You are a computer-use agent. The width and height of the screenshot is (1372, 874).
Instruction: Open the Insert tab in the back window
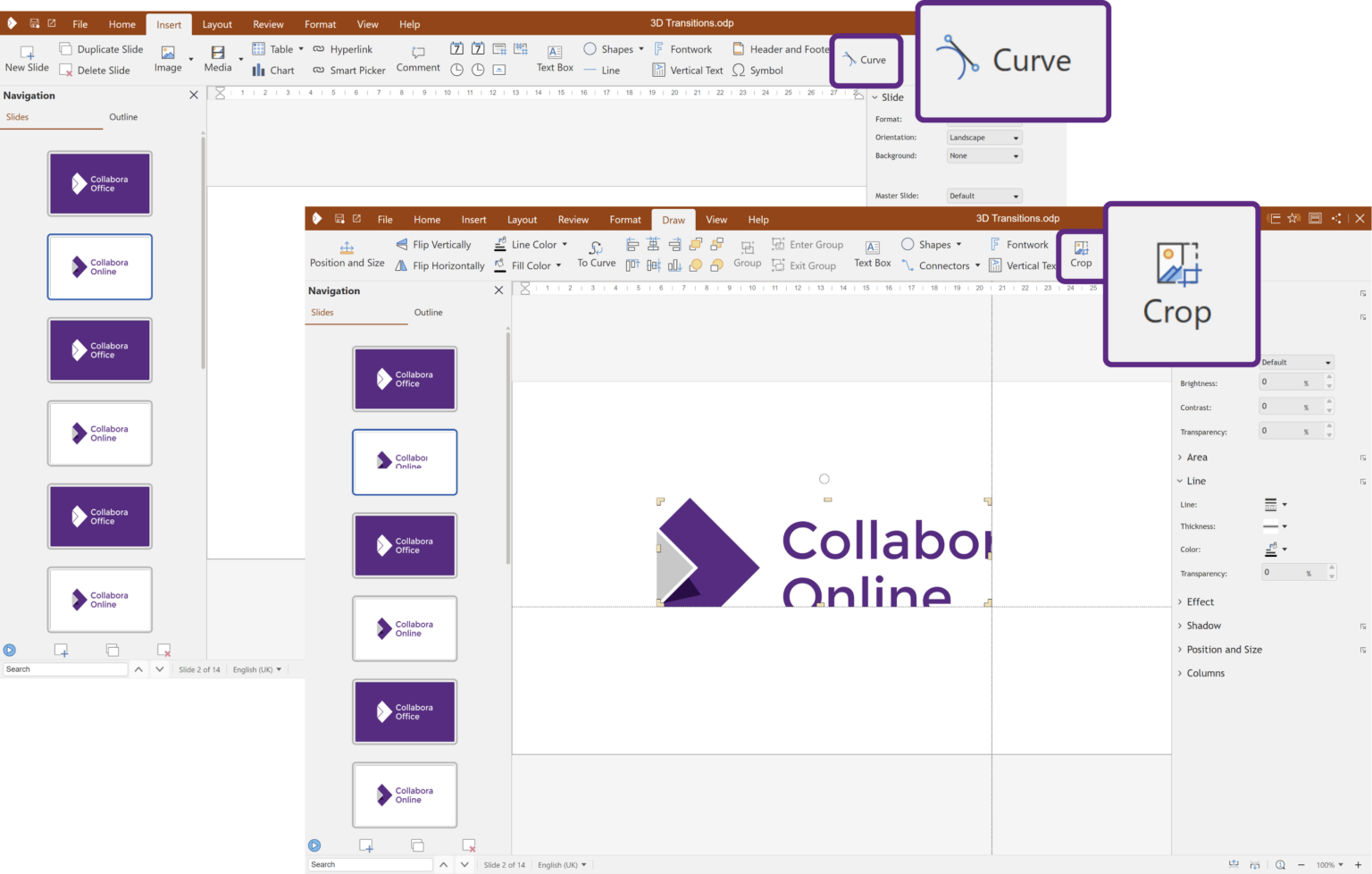pyautogui.click(x=169, y=24)
